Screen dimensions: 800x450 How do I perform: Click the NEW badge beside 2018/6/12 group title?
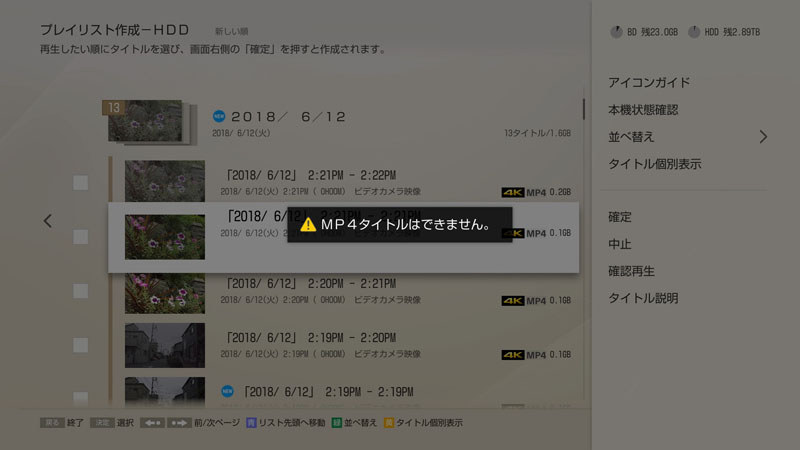[x=219, y=116]
